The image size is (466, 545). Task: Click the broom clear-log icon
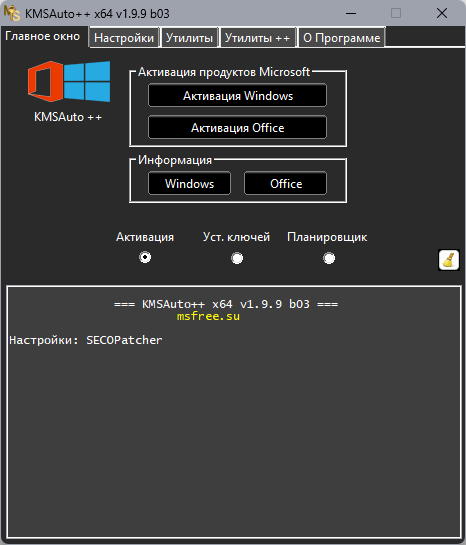[x=449, y=260]
